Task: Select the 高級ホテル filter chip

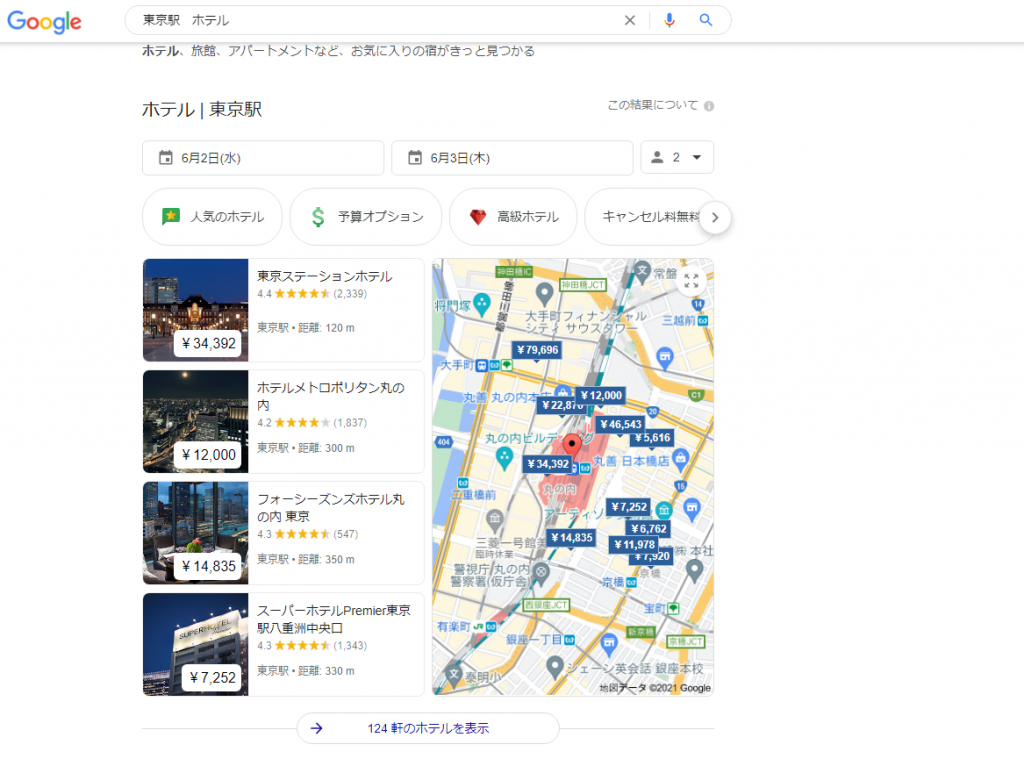Action: coord(513,217)
